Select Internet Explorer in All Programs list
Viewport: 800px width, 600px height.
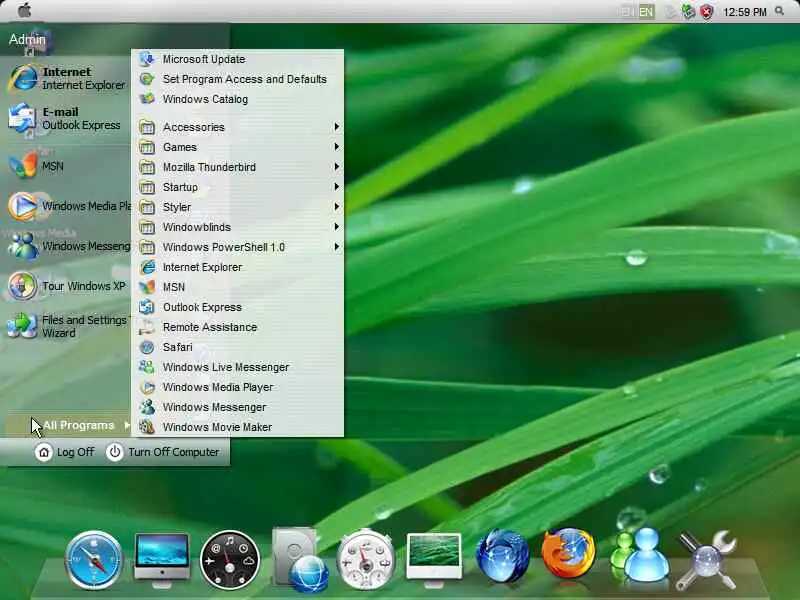[238, 267]
